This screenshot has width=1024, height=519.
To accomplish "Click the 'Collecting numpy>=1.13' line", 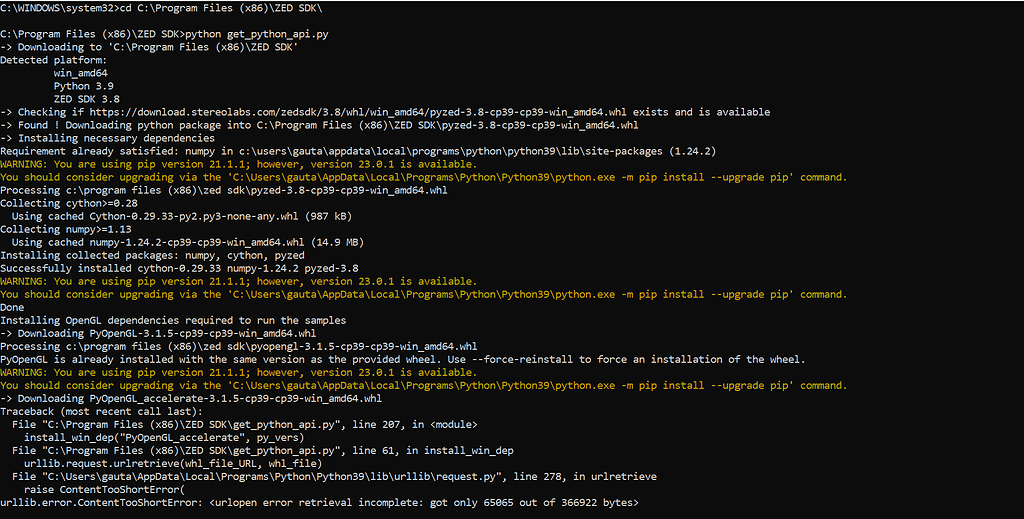I will pyautogui.click(x=65, y=230).
